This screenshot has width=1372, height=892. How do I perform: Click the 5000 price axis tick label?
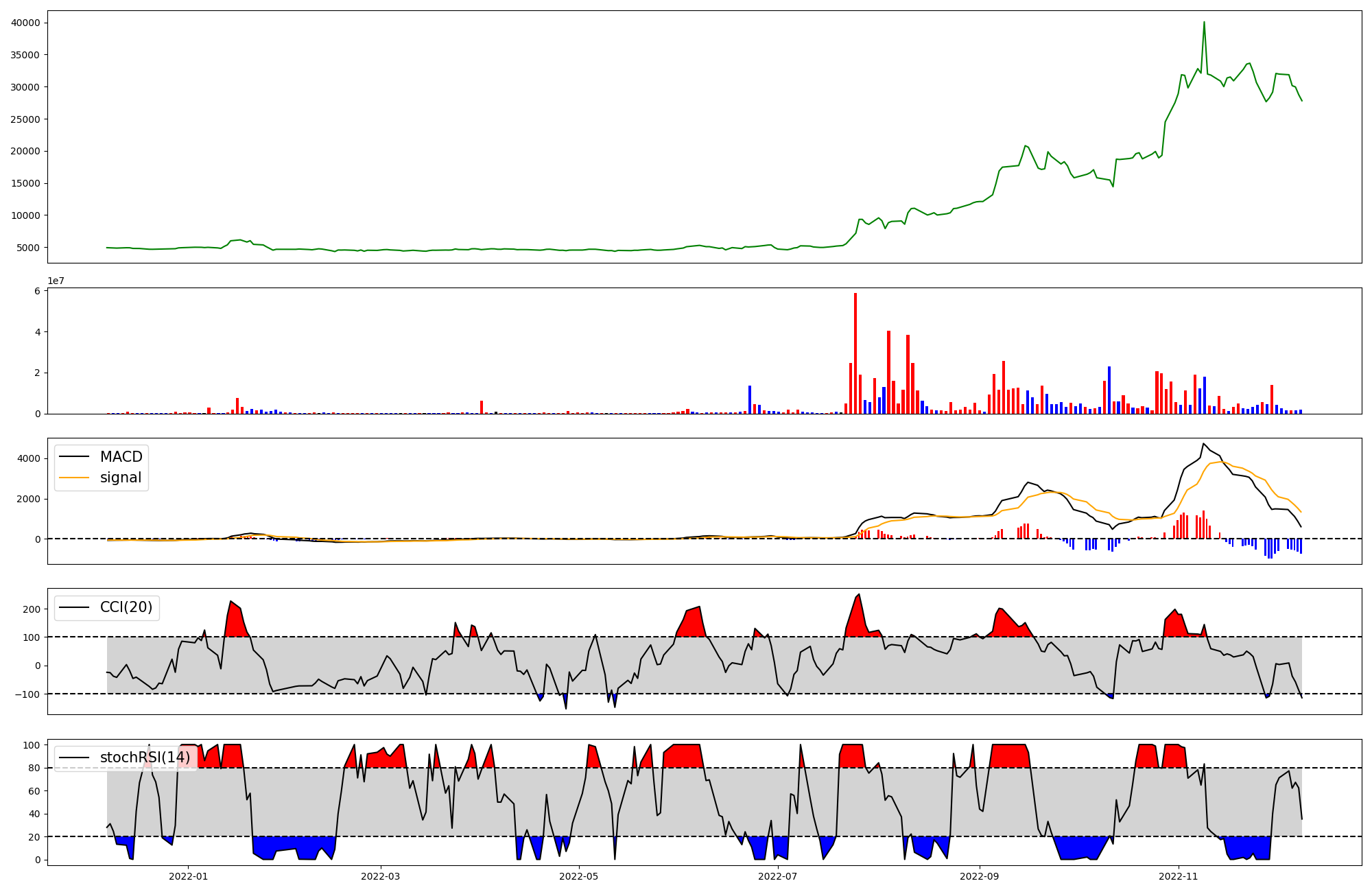point(28,248)
